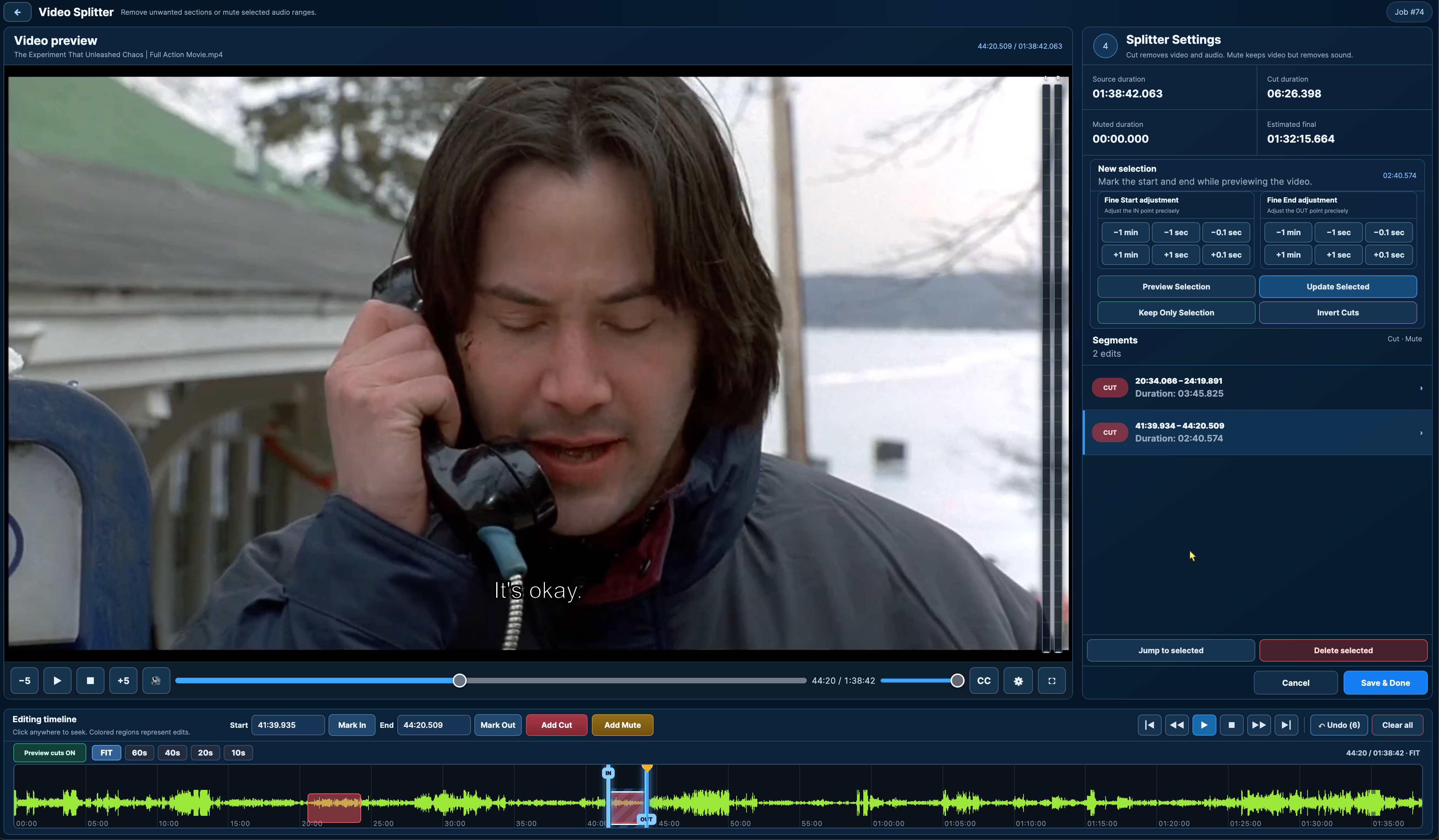
Task: Stop timeline playback square icon
Action: (x=1232, y=725)
